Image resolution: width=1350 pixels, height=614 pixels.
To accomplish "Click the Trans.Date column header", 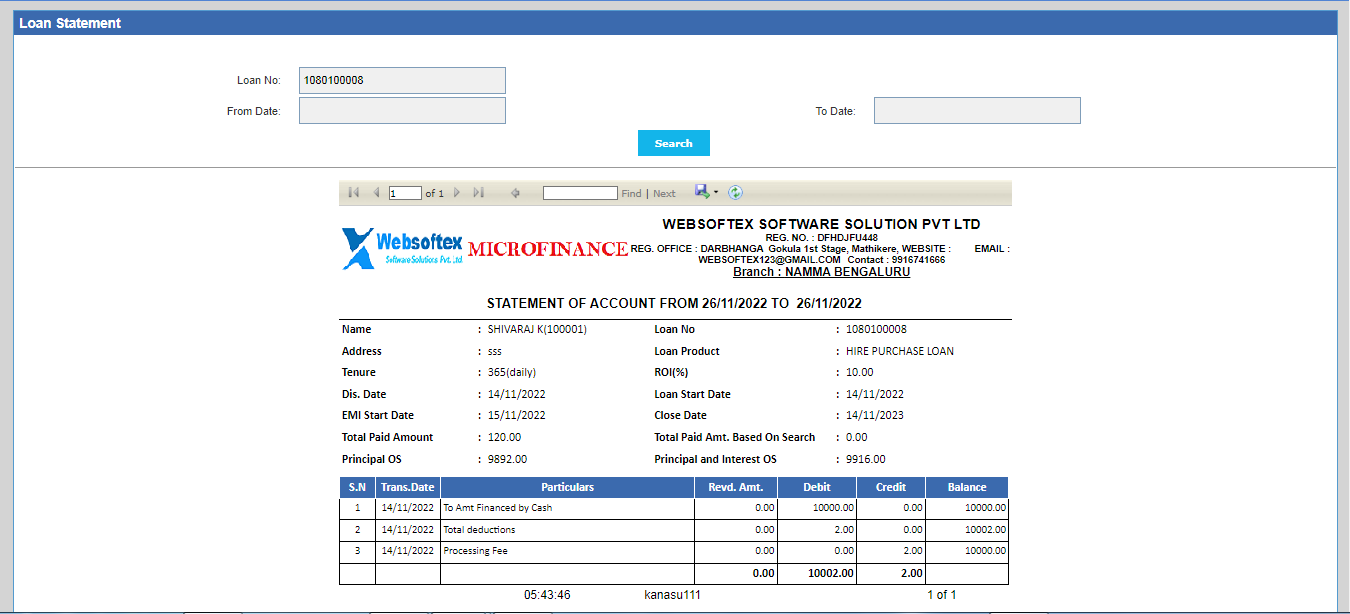I will (x=408, y=487).
